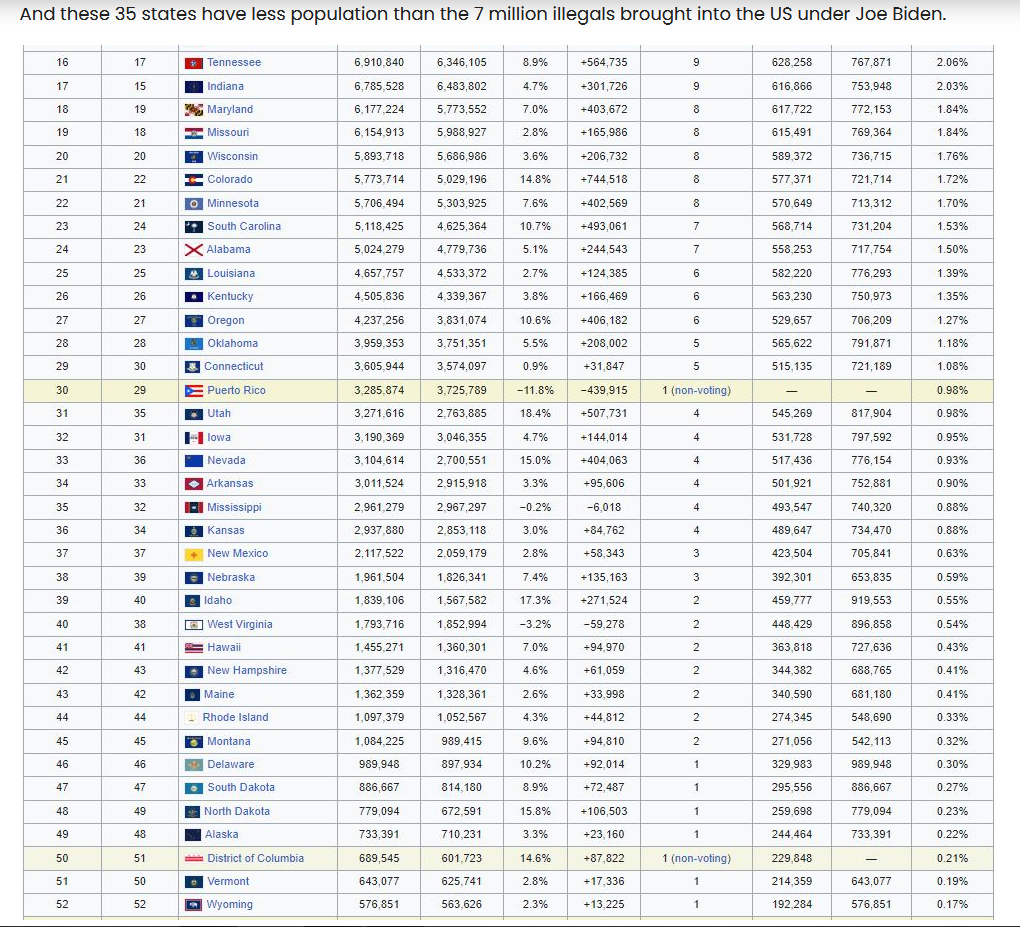Image resolution: width=1020 pixels, height=927 pixels.
Task: Select Hawaii value 363,818
Action: (792, 647)
